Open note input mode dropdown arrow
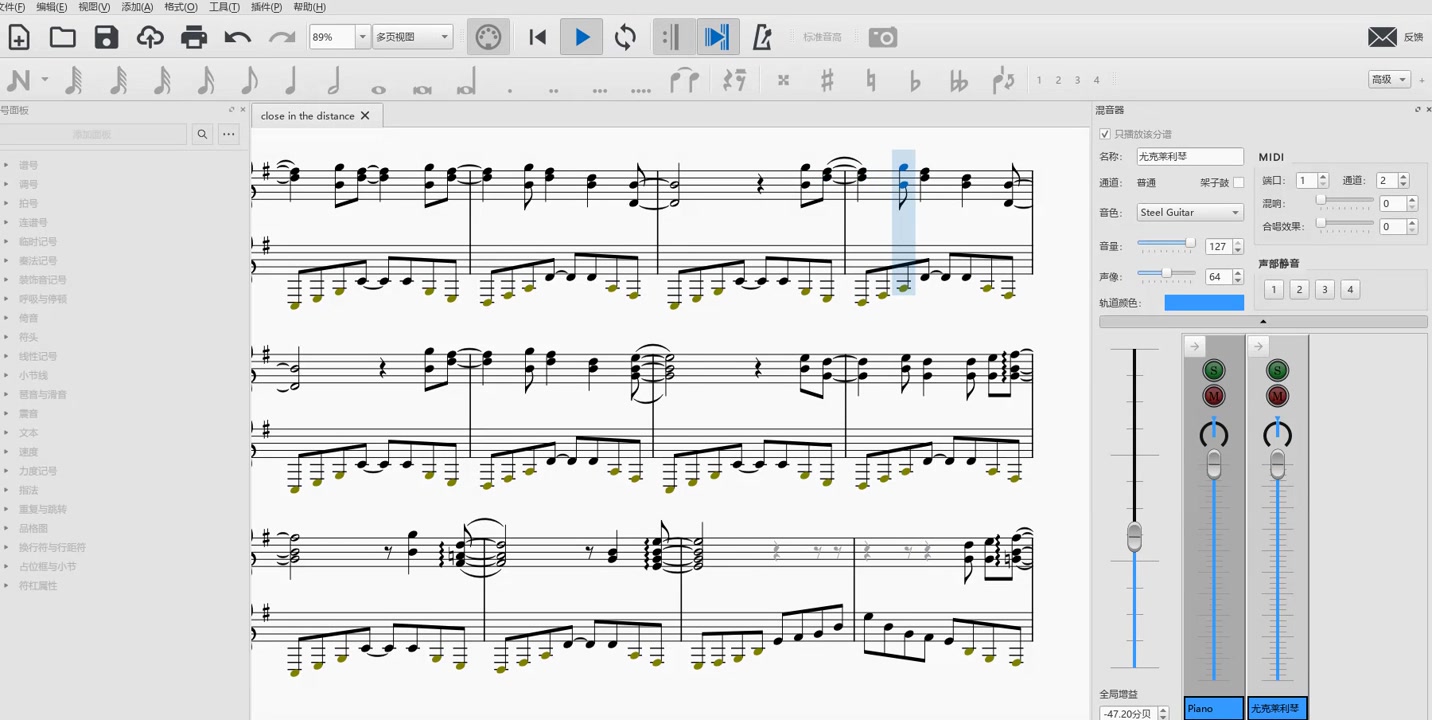The height and width of the screenshot is (720, 1432). point(45,80)
